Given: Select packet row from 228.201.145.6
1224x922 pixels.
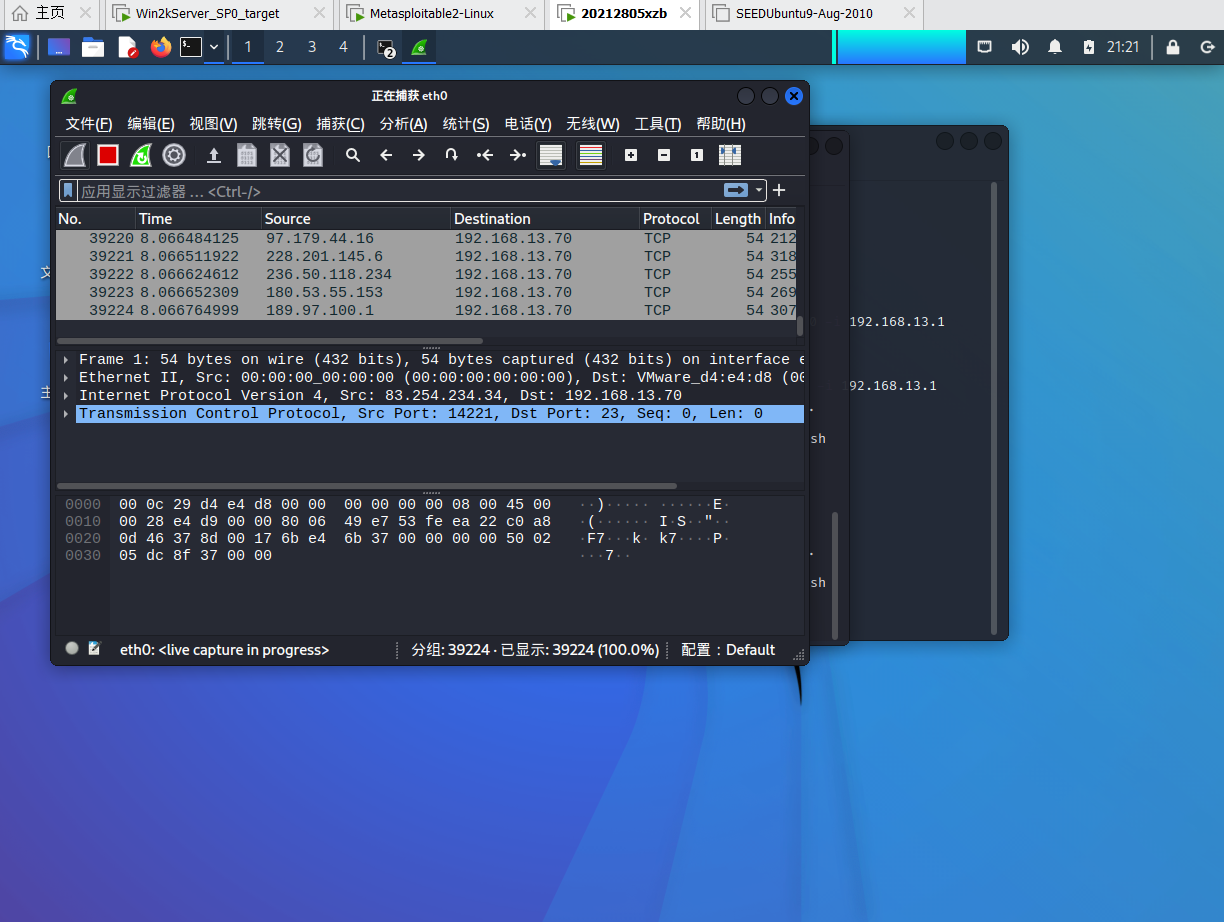Looking at the screenshot, I should 426,256.
